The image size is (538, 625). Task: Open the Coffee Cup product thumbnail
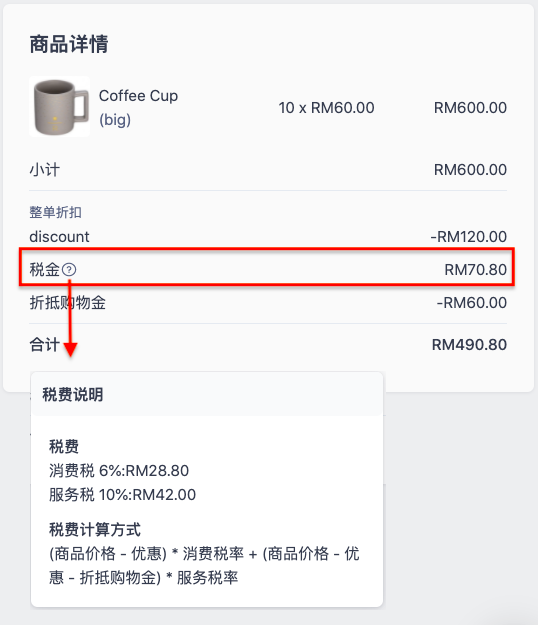pos(59,106)
